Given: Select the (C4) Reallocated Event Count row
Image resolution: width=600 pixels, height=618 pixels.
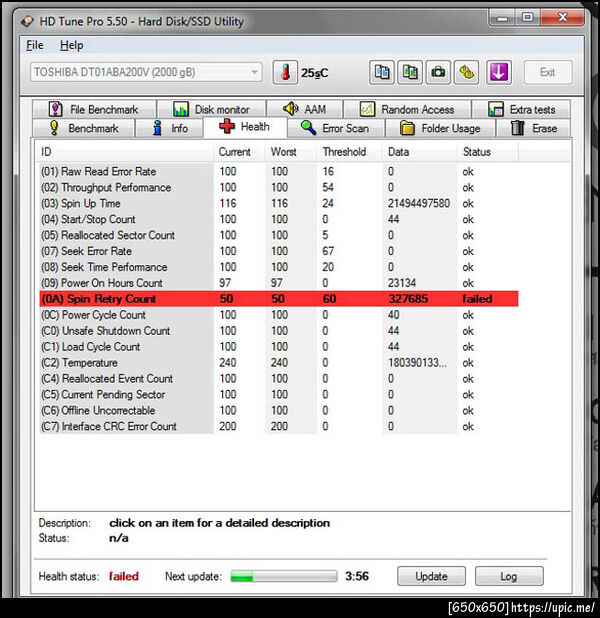Looking at the screenshot, I should click(279, 379).
